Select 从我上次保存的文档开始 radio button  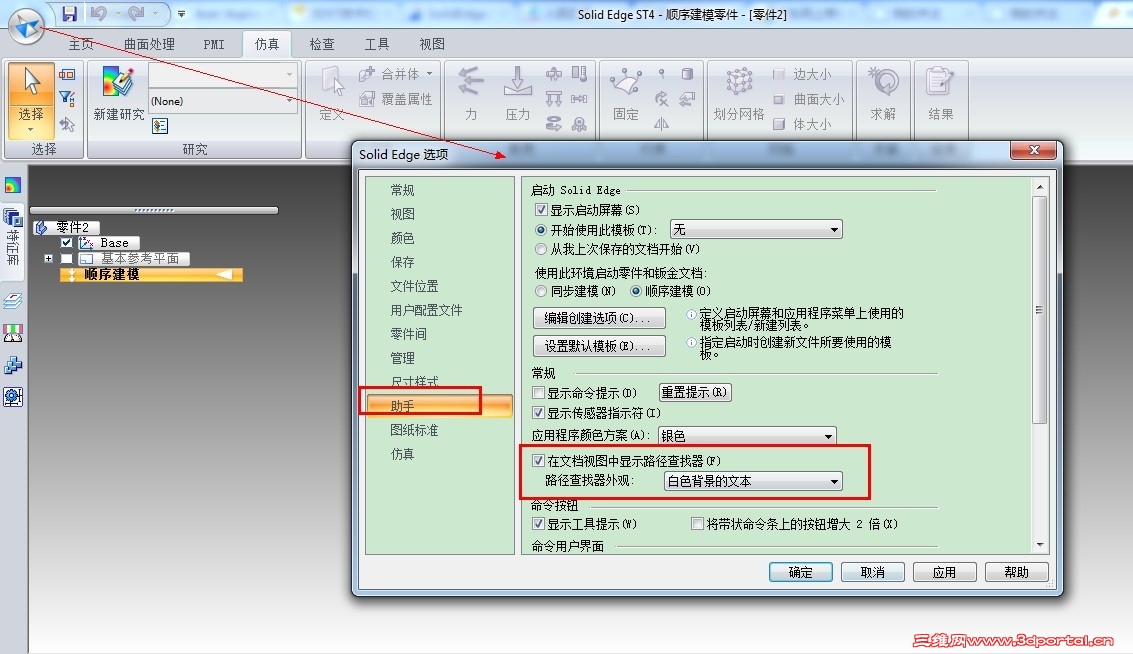[x=540, y=249]
